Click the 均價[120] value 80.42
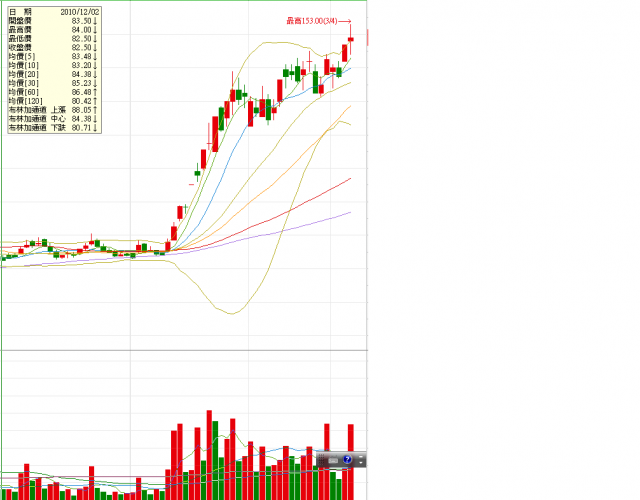The image size is (640, 500). (84, 101)
